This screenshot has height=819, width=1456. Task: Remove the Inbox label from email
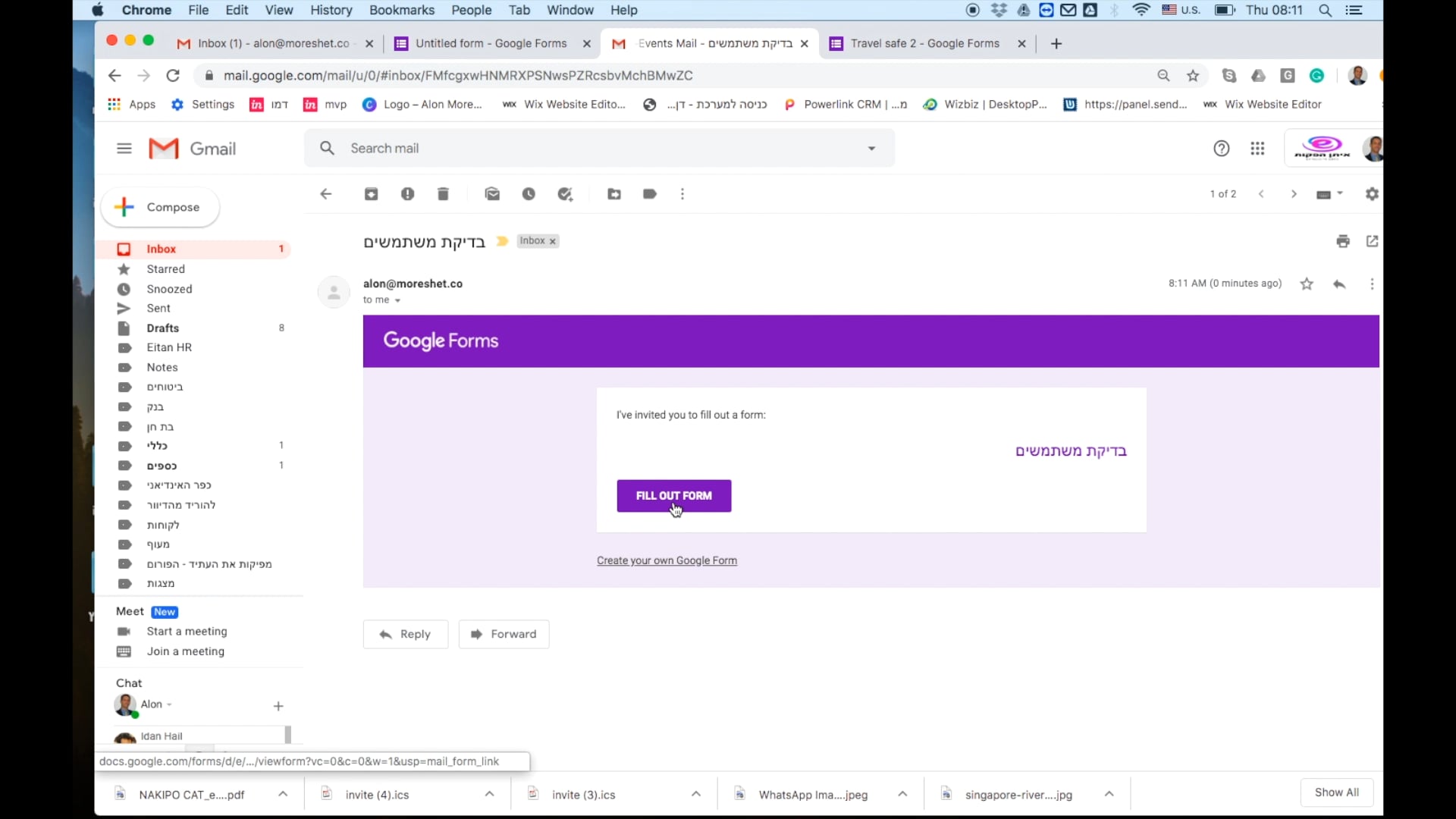coord(553,241)
